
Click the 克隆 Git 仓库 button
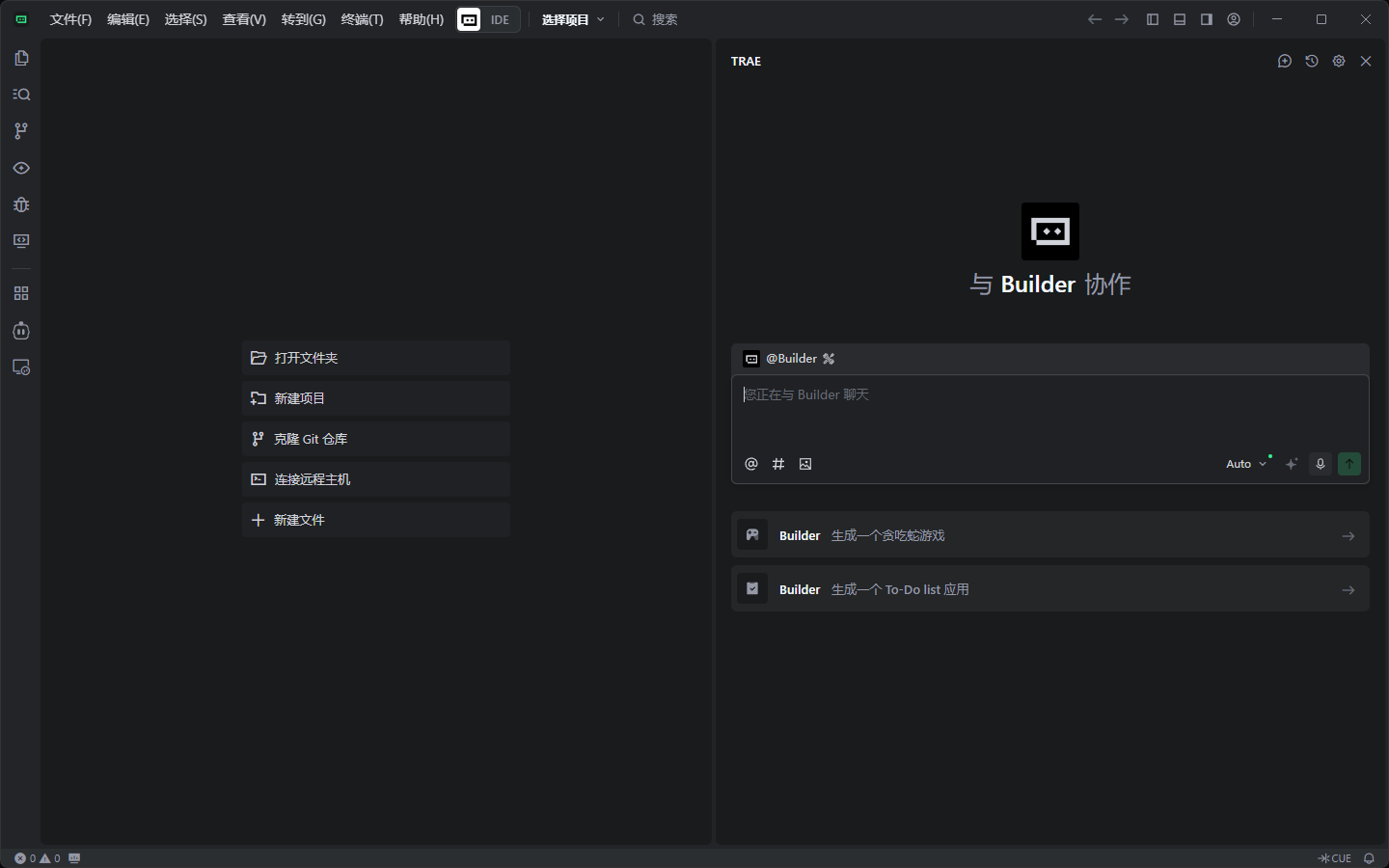[x=376, y=439]
